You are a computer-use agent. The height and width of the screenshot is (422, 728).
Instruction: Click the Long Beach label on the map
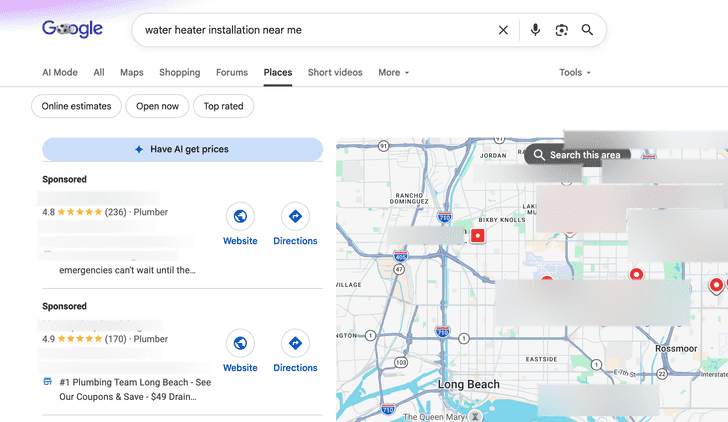click(469, 384)
